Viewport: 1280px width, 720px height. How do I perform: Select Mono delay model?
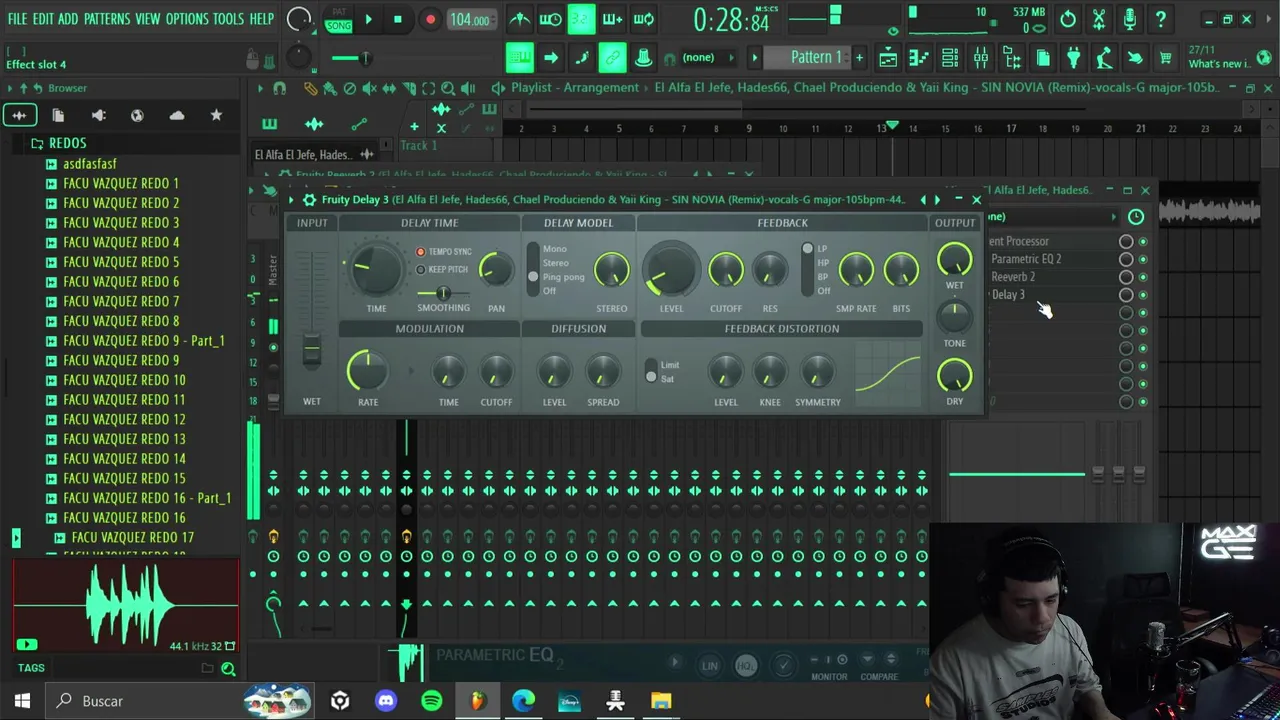[554, 249]
